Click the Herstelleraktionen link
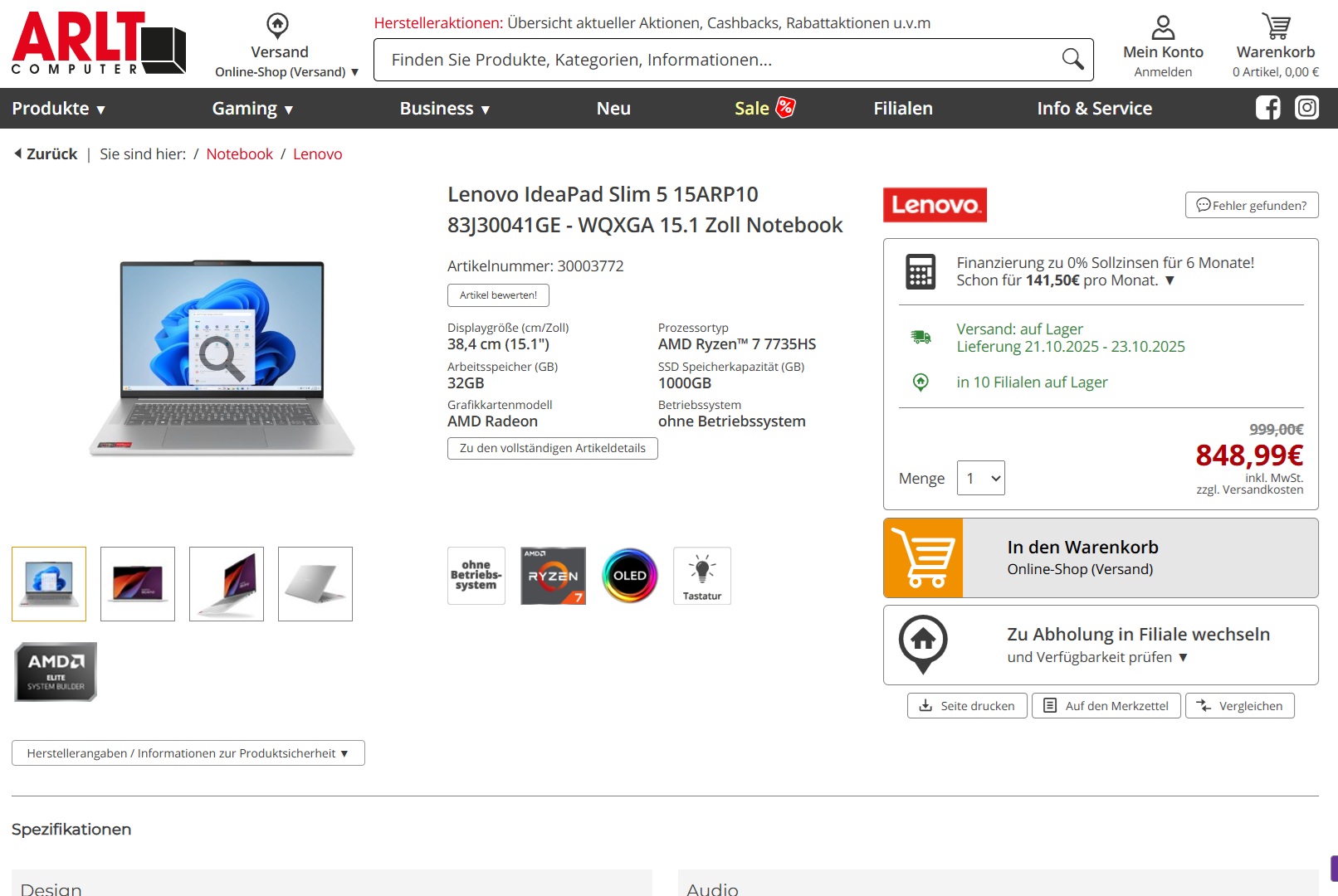The image size is (1338, 896). [438, 23]
